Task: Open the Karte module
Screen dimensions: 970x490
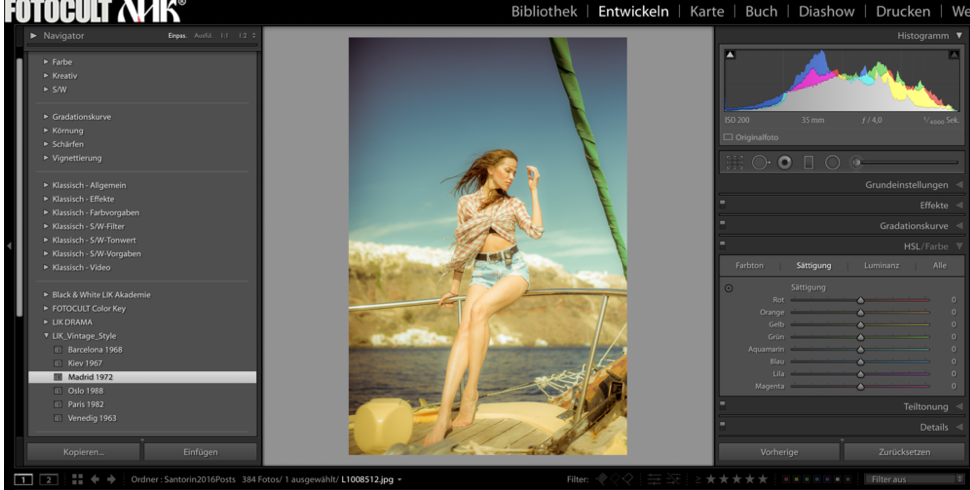Action: click(707, 11)
